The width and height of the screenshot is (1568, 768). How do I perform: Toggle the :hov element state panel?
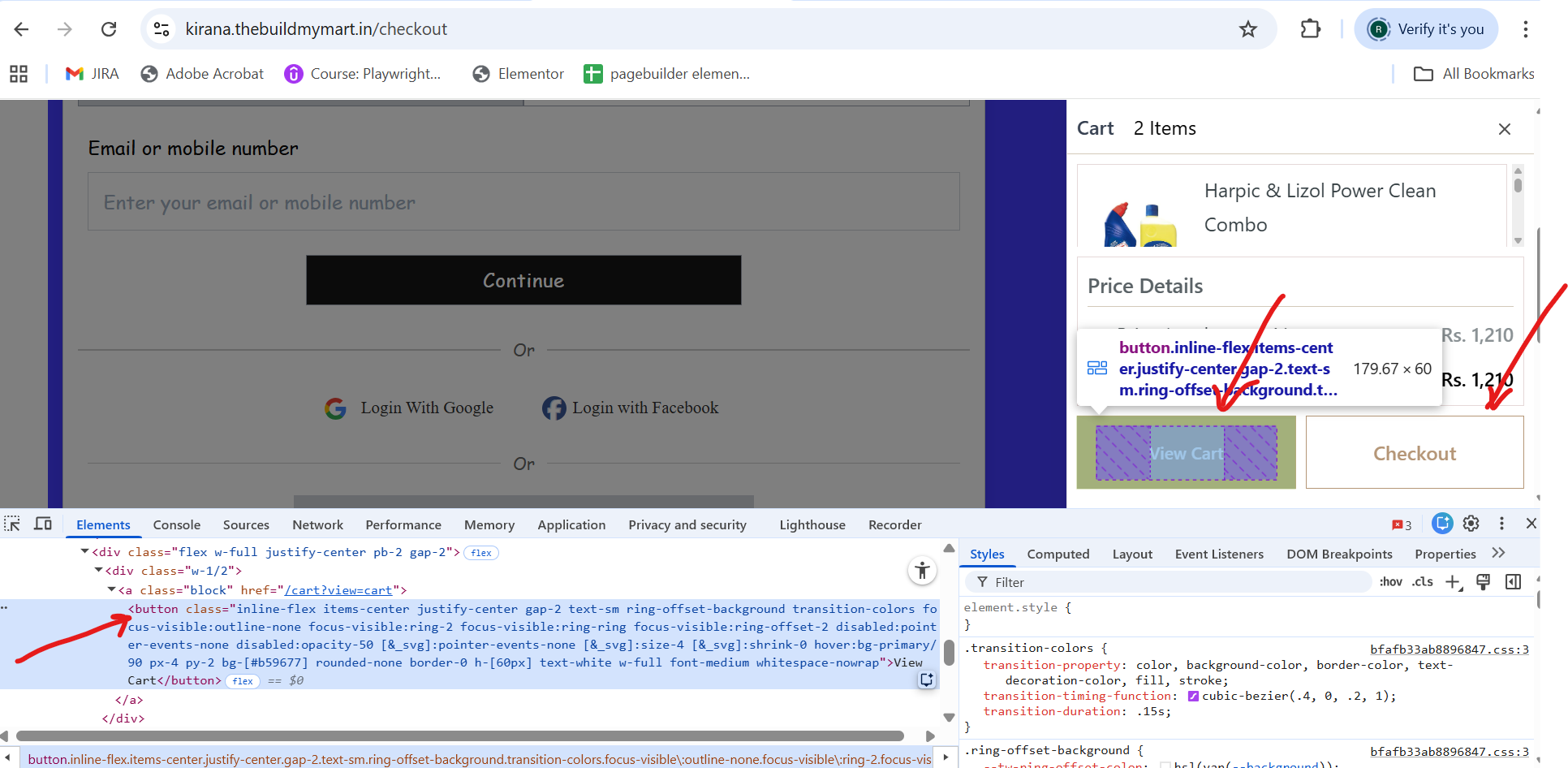pyautogui.click(x=1390, y=582)
